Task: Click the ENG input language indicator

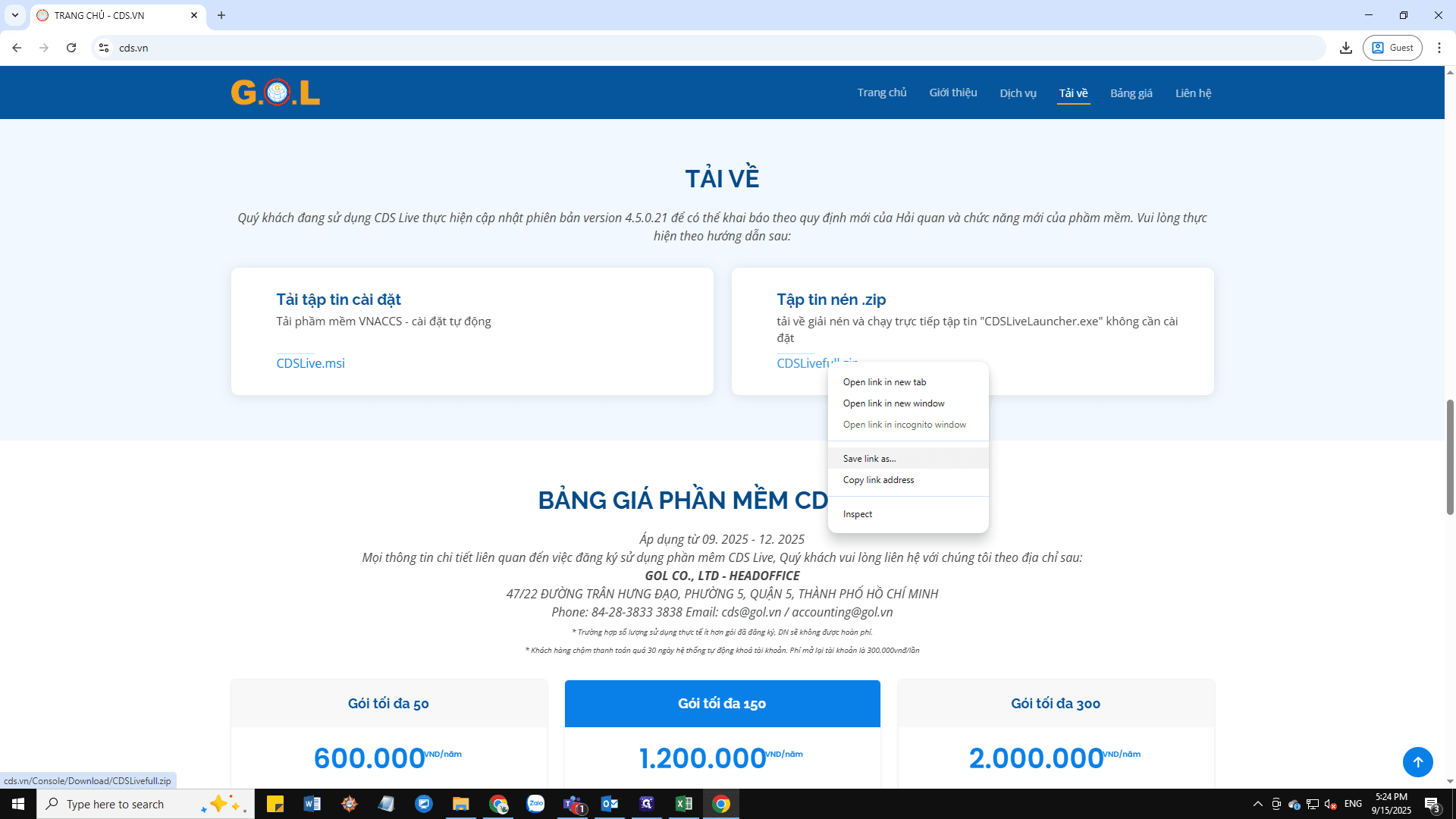Action: 1353,804
